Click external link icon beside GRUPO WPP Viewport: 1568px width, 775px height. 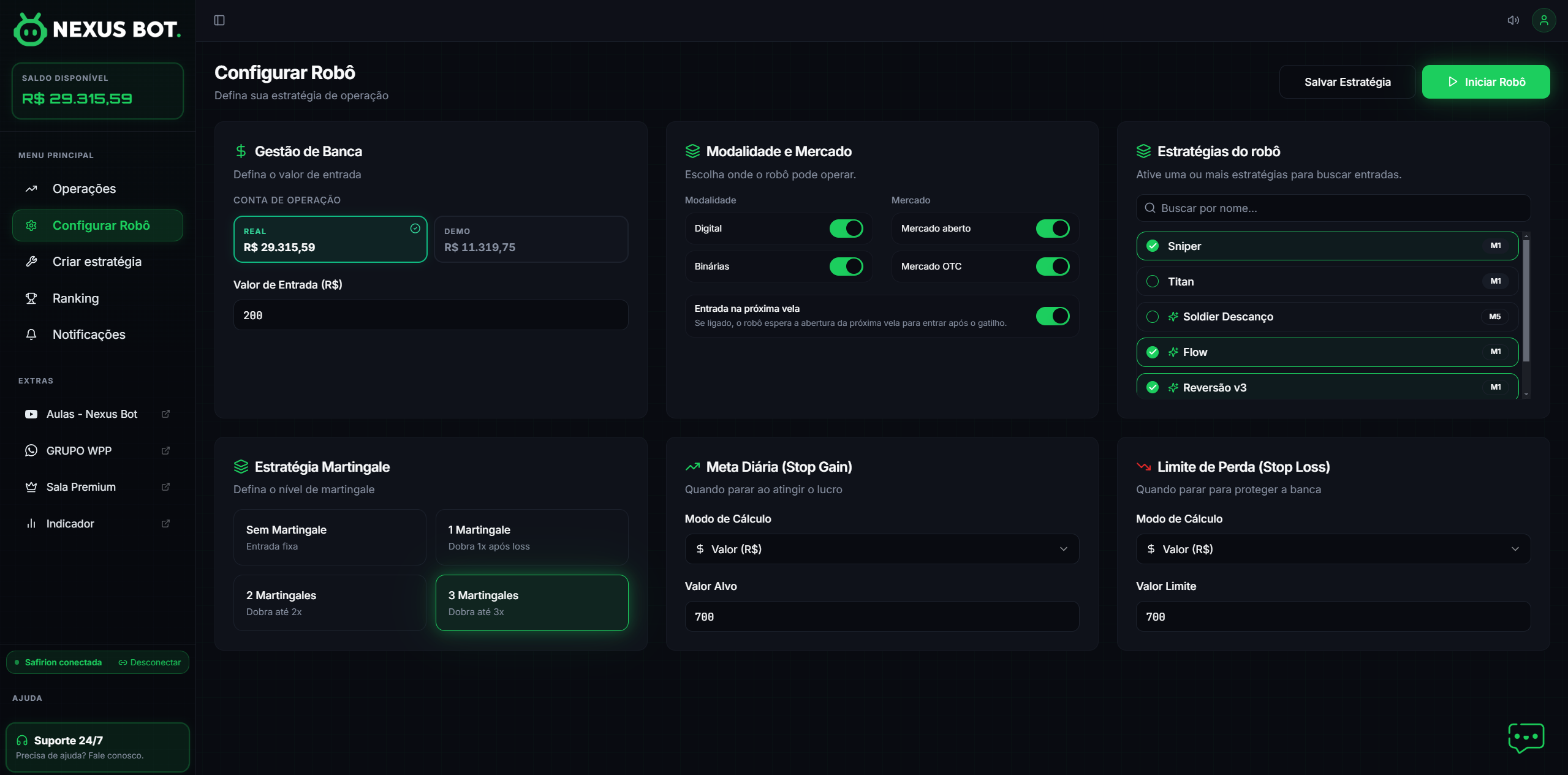[x=165, y=450]
